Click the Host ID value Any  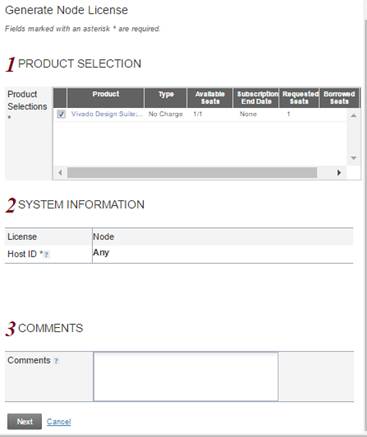click(101, 253)
